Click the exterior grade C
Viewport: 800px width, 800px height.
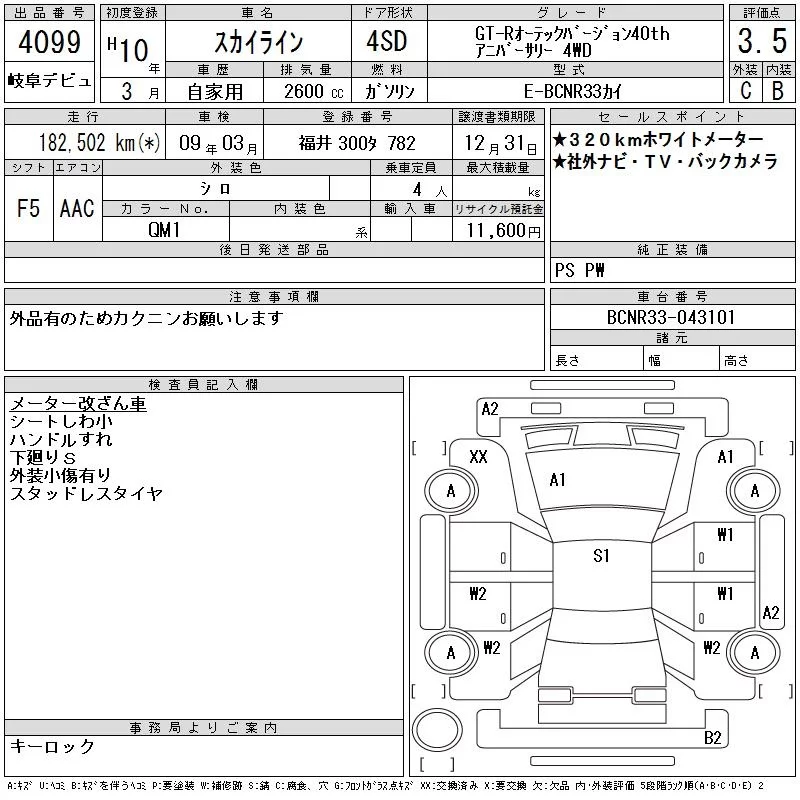(x=745, y=91)
